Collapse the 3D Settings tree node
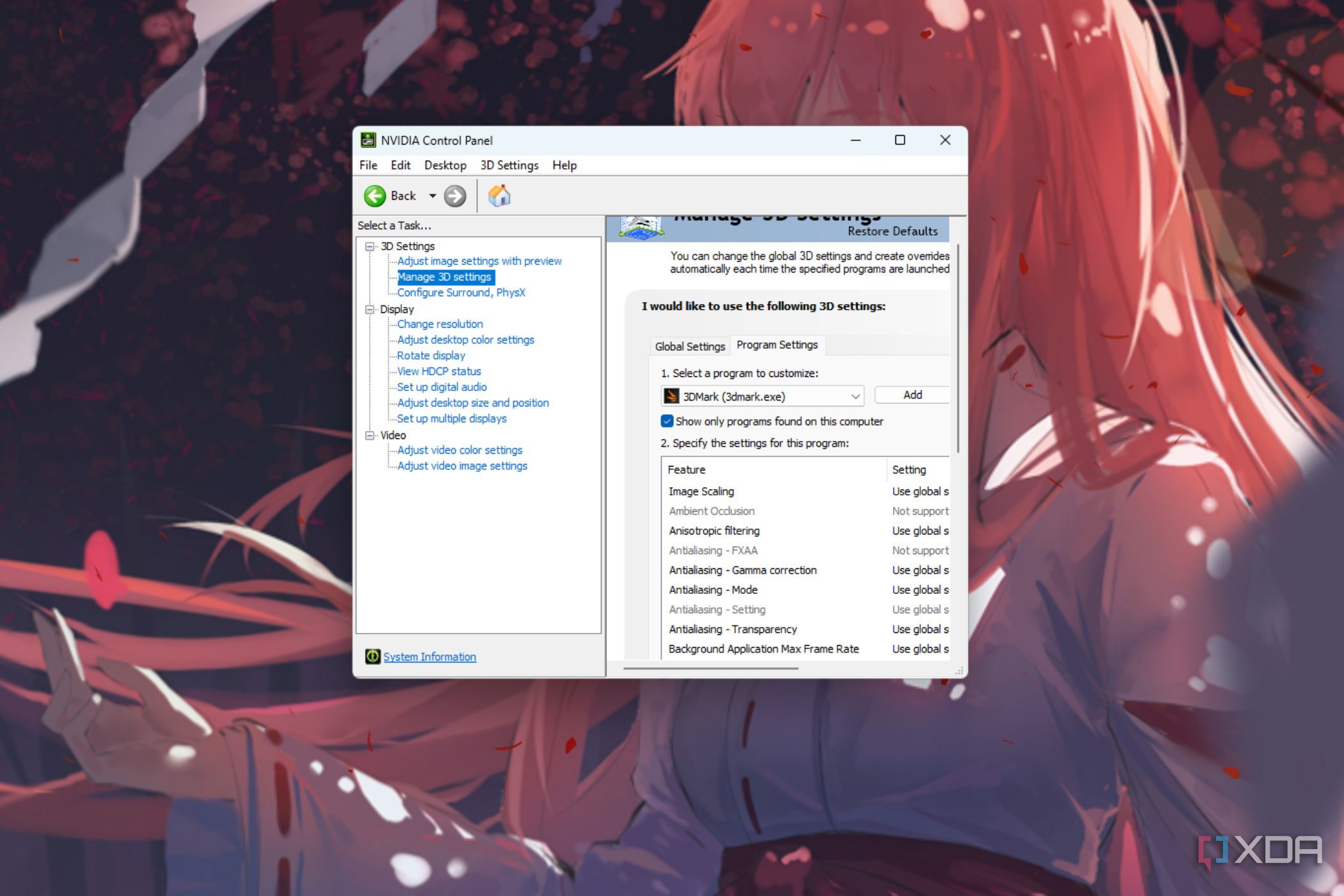 click(x=370, y=246)
